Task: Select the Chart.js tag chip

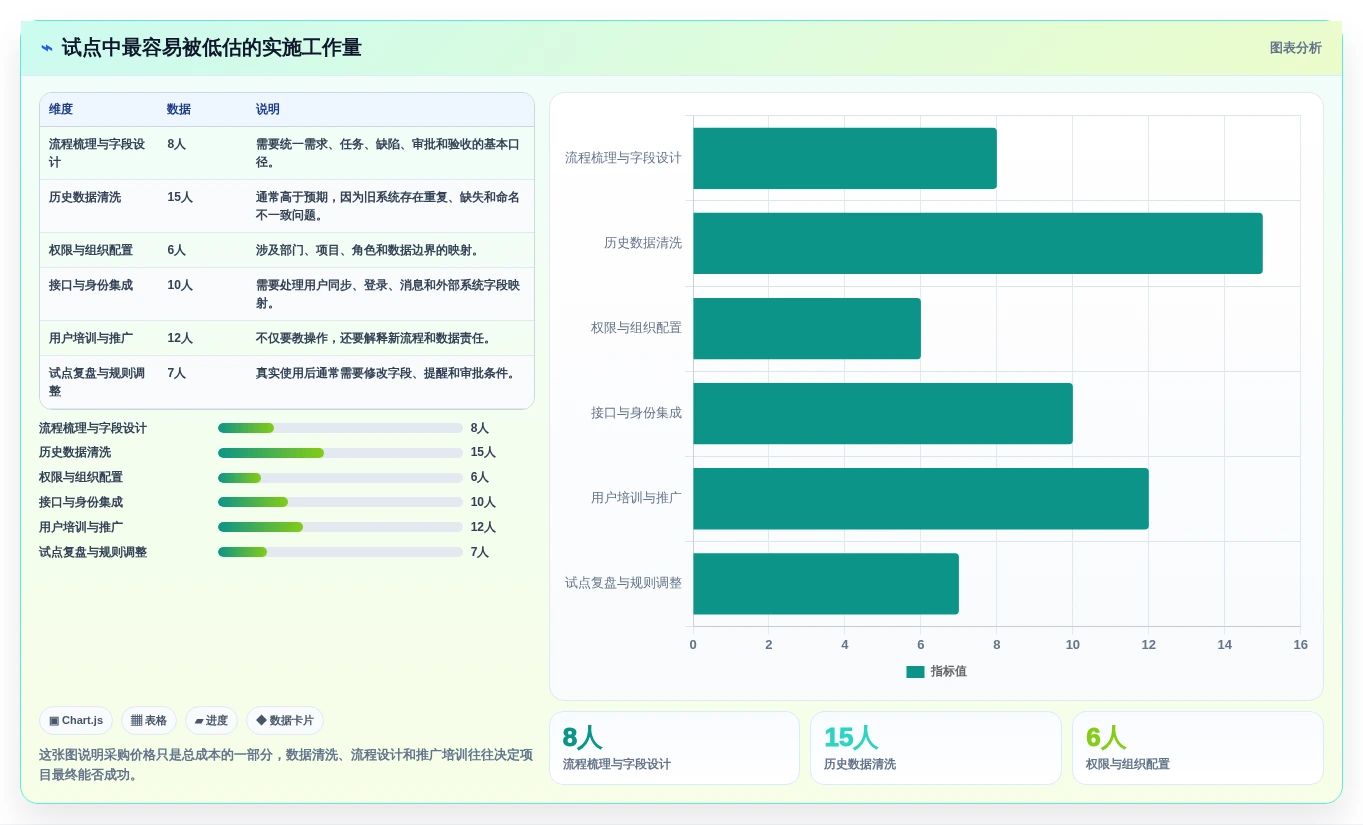Action: [x=76, y=720]
